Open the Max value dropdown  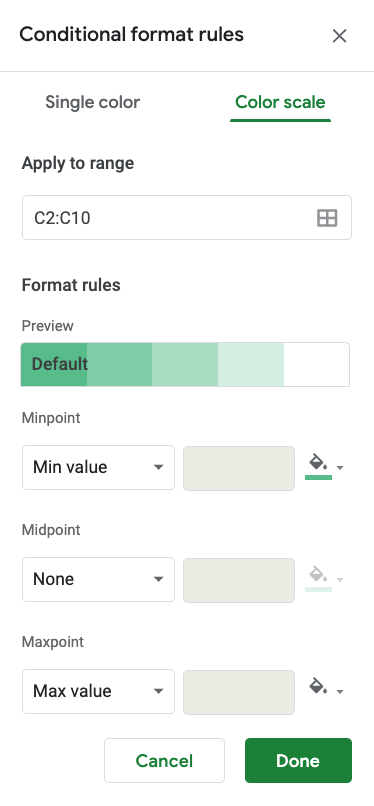98,691
